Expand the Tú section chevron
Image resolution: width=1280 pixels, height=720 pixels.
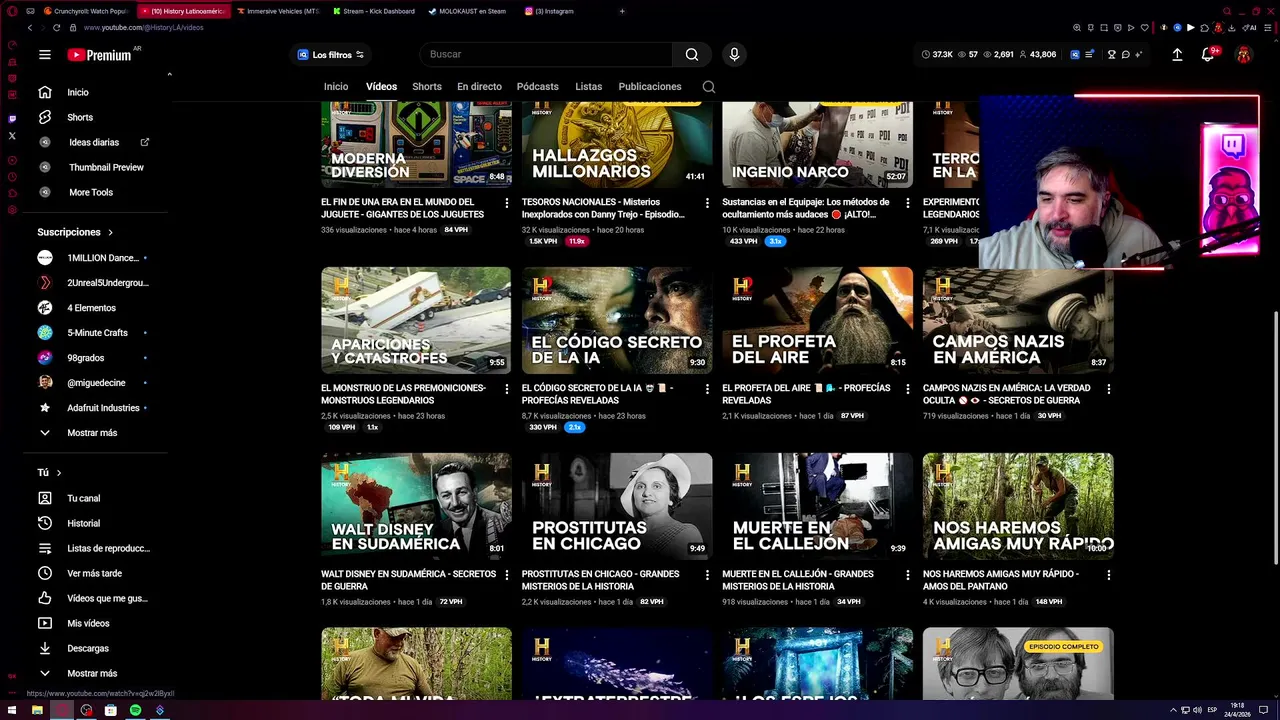click(x=59, y=473)
